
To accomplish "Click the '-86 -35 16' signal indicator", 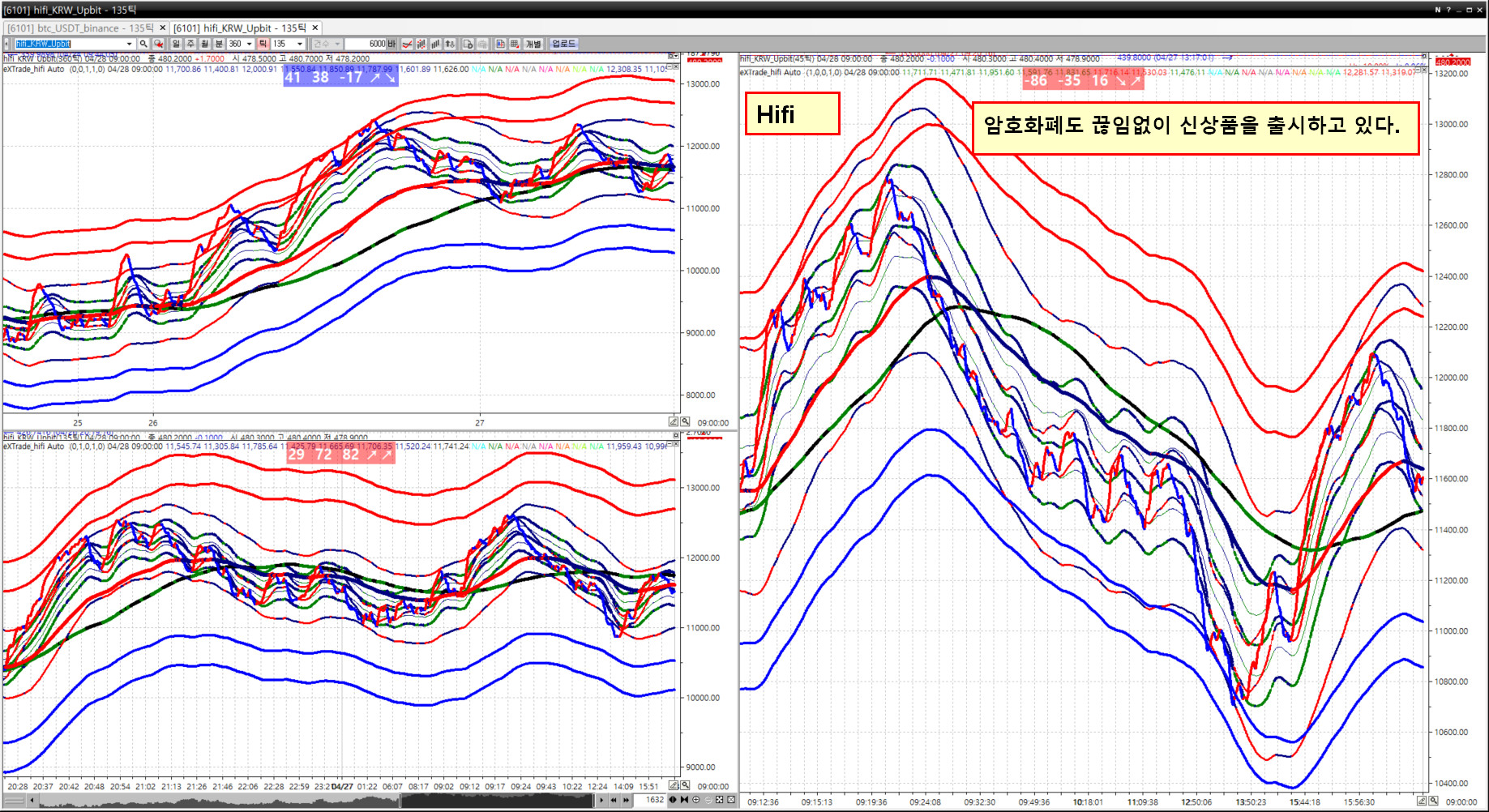I will [x=1082, y=80].
